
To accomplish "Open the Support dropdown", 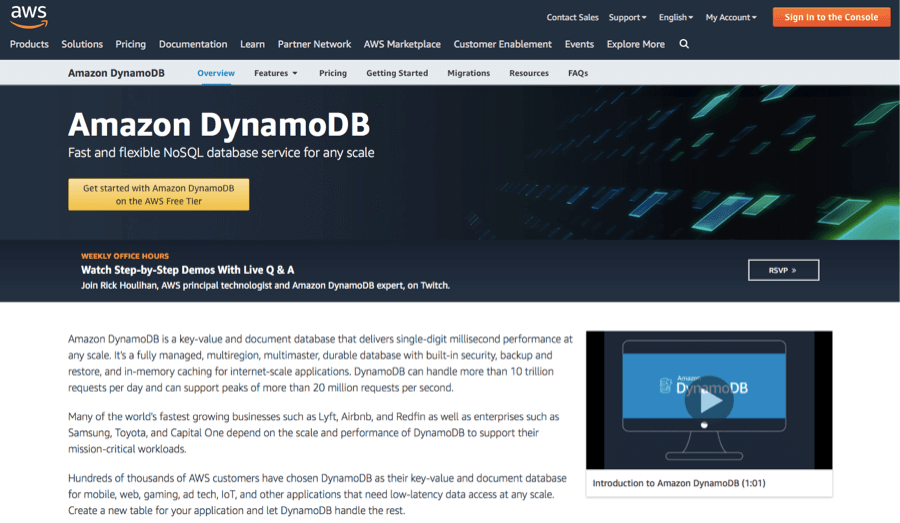I will point(627,17).
